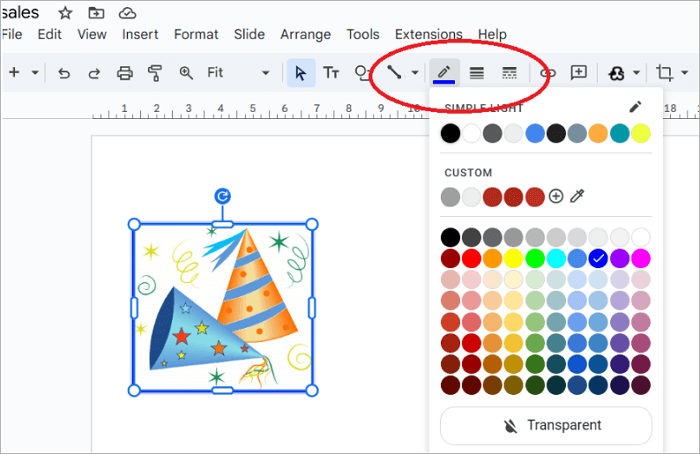700x454 pixels.
Task: Open the border dash style tool
Action: tap(509, 73)
